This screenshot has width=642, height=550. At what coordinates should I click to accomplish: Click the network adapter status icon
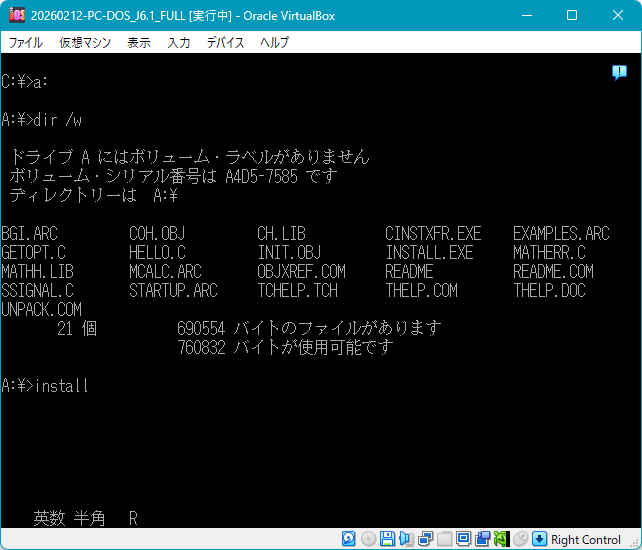point(426,539)
